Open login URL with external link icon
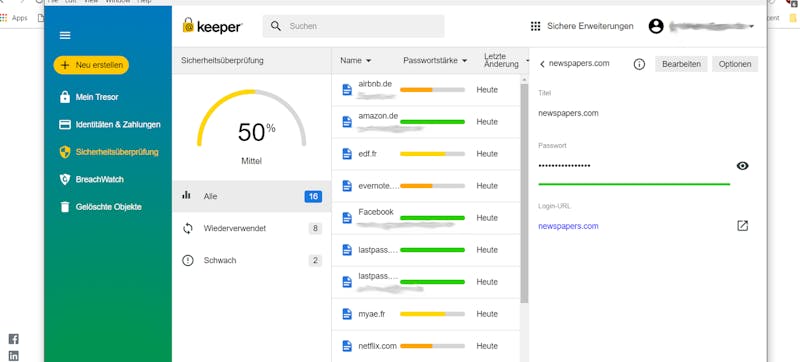 (743, 226)
